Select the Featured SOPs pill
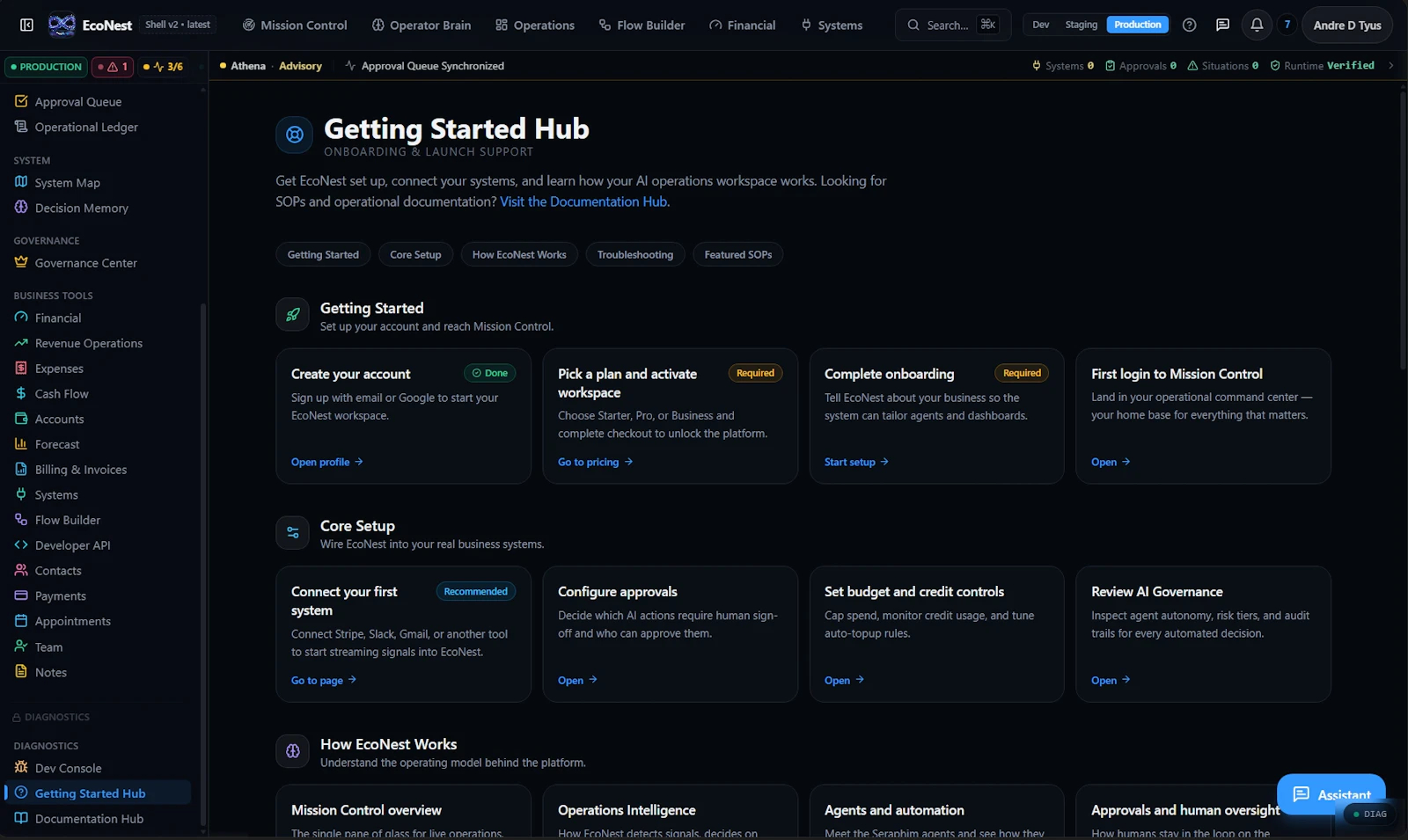The image size is (1408, 840). click(x=738, y=255)
